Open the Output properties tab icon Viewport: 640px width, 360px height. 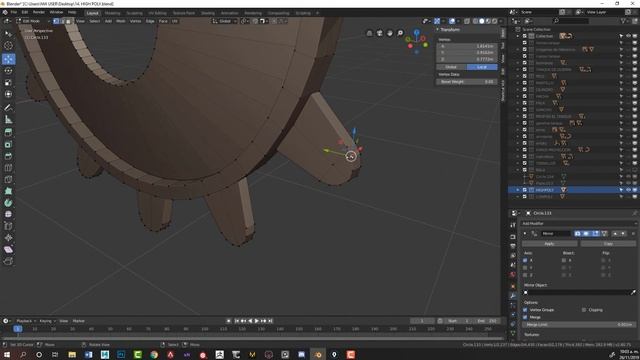pyautogui.click(x=513, y=246)
